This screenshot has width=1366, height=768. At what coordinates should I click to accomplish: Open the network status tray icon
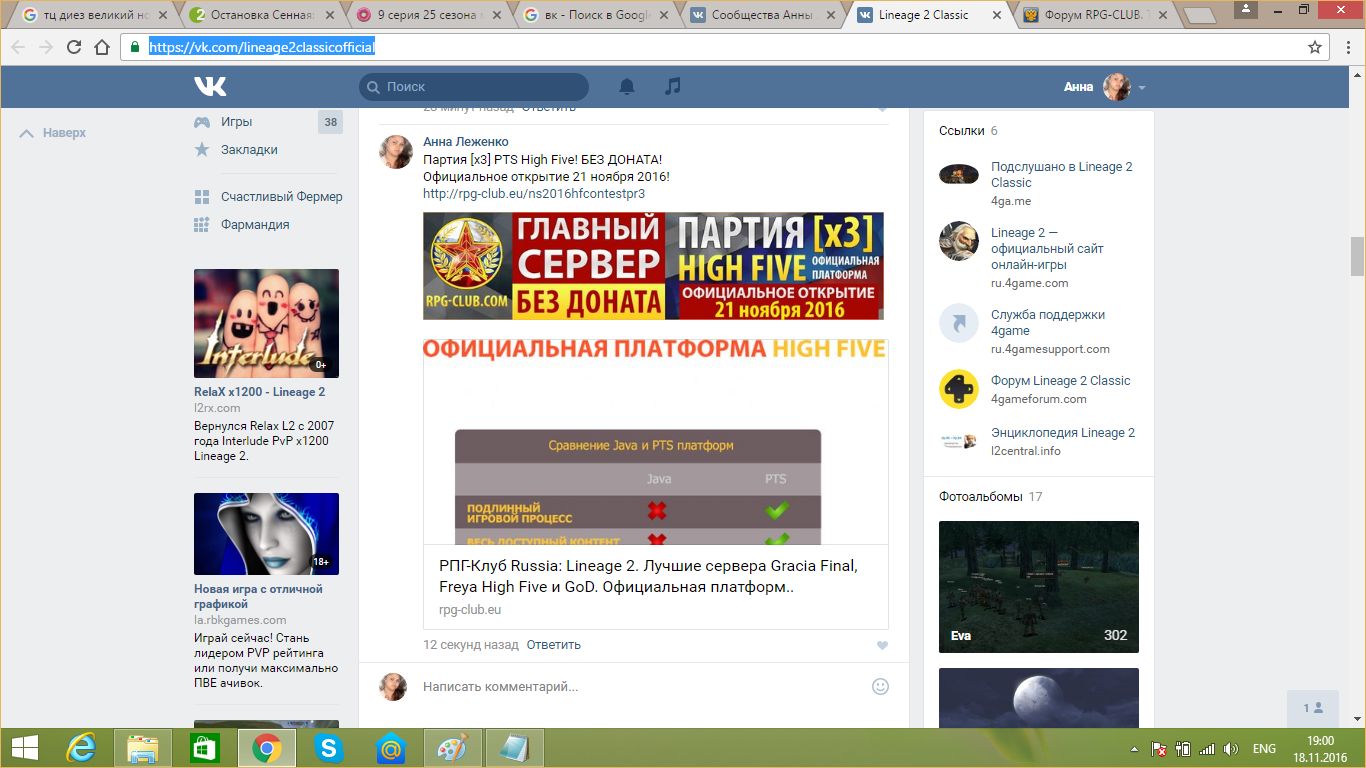1206,749
